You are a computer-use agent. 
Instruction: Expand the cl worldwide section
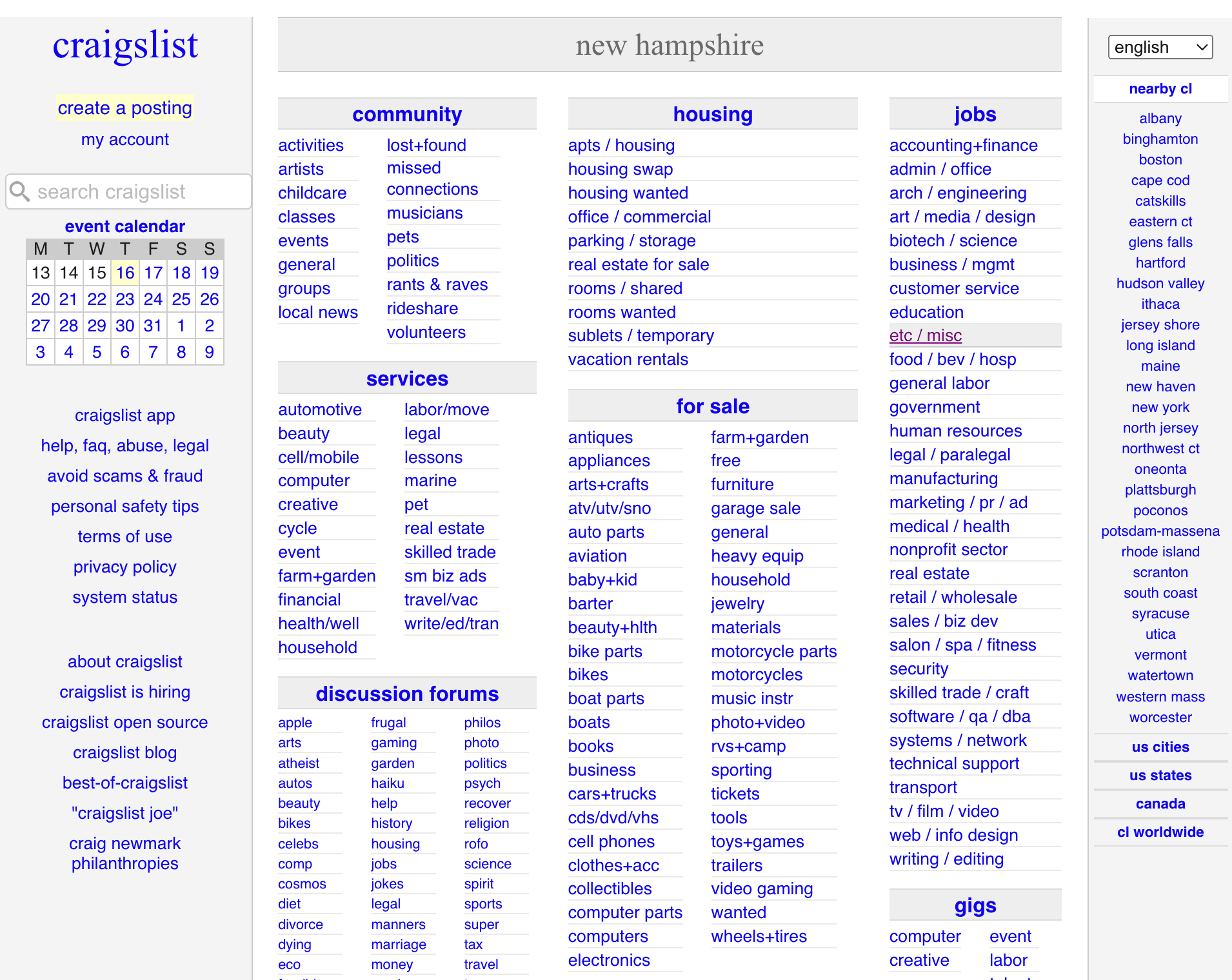[1160, 832]
